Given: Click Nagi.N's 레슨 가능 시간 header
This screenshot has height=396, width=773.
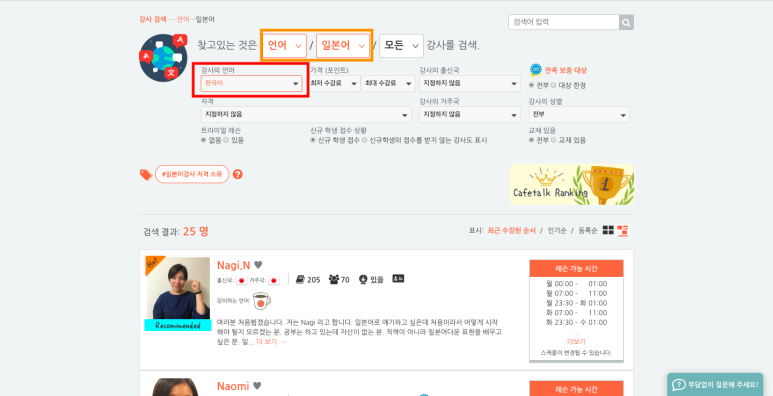Looking at the screenshot, I should pos(576,269).
